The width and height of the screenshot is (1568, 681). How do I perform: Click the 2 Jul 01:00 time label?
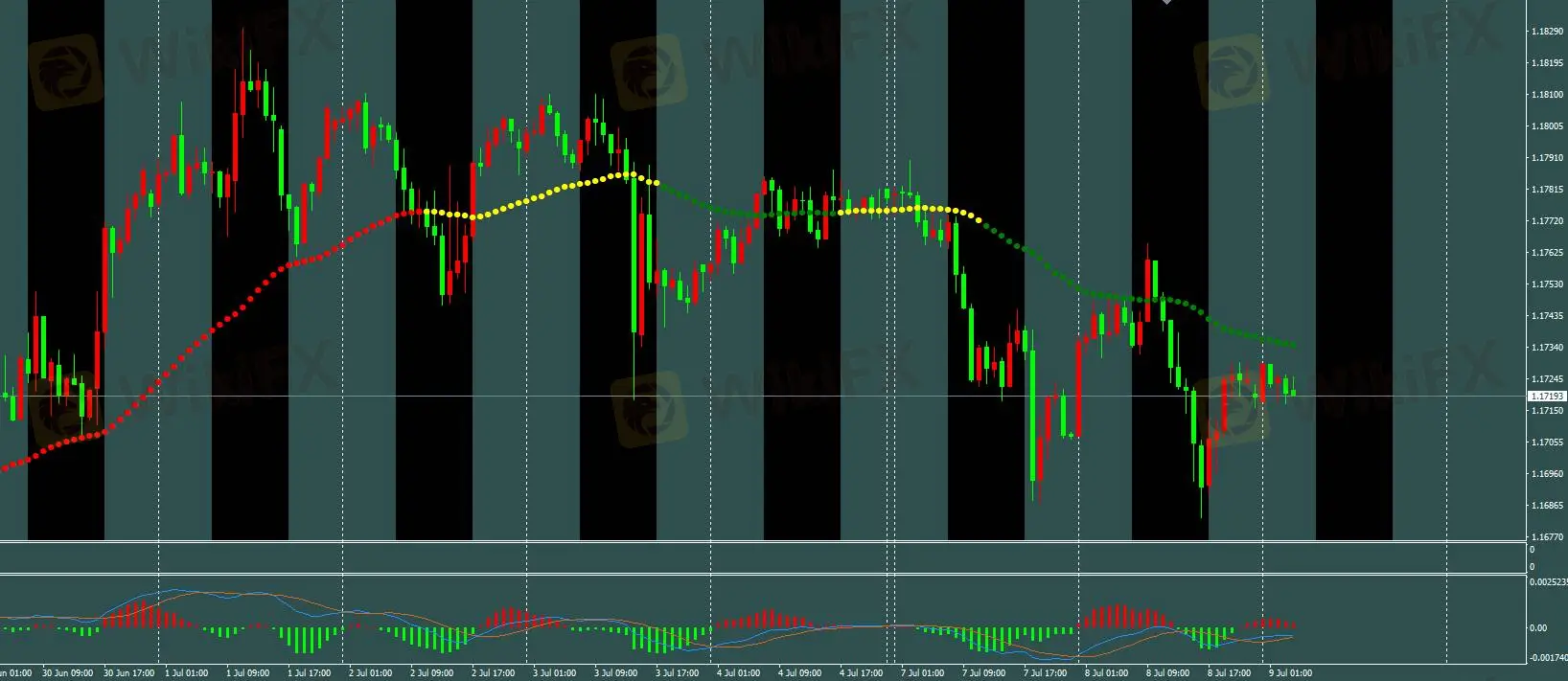tap(370, 673)
